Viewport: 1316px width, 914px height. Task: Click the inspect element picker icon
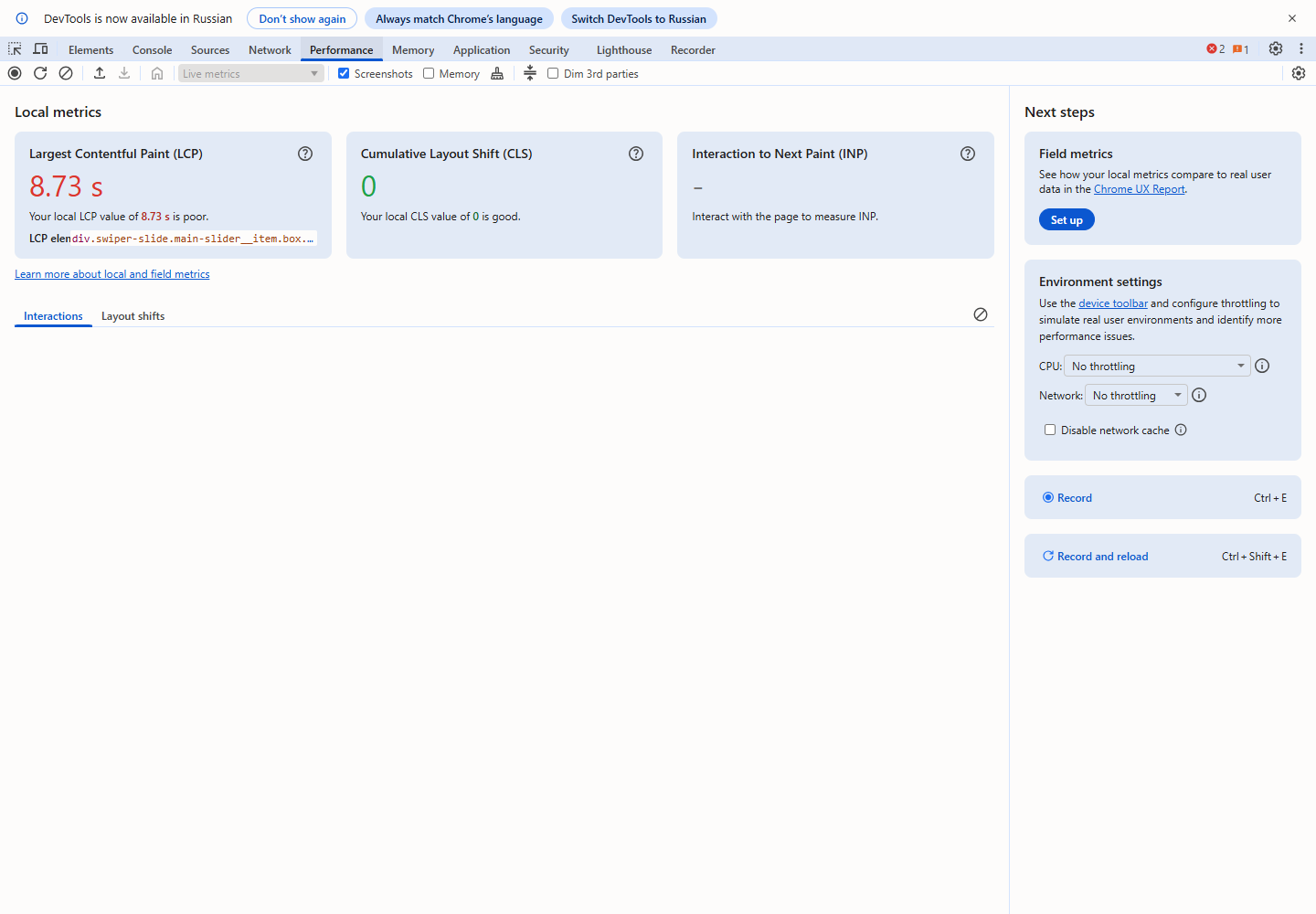(x=15, y=49)
